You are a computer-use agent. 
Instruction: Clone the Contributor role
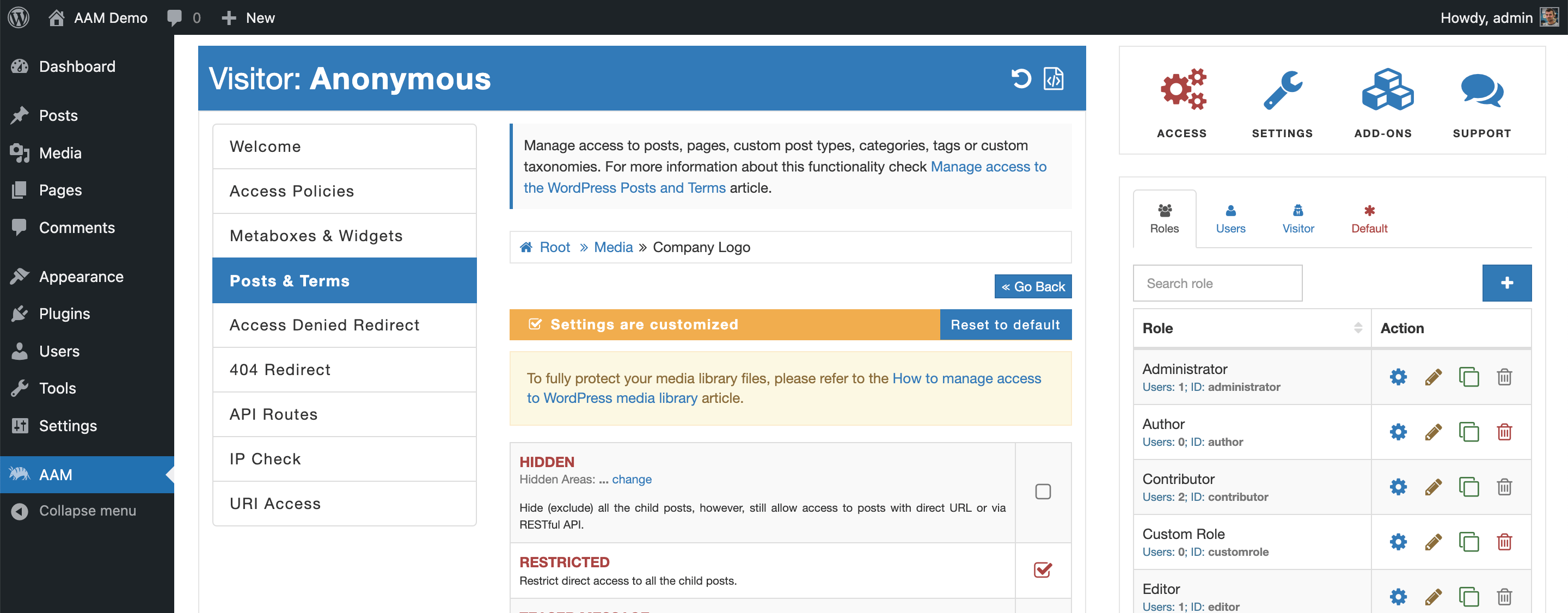click(1469, 486)
